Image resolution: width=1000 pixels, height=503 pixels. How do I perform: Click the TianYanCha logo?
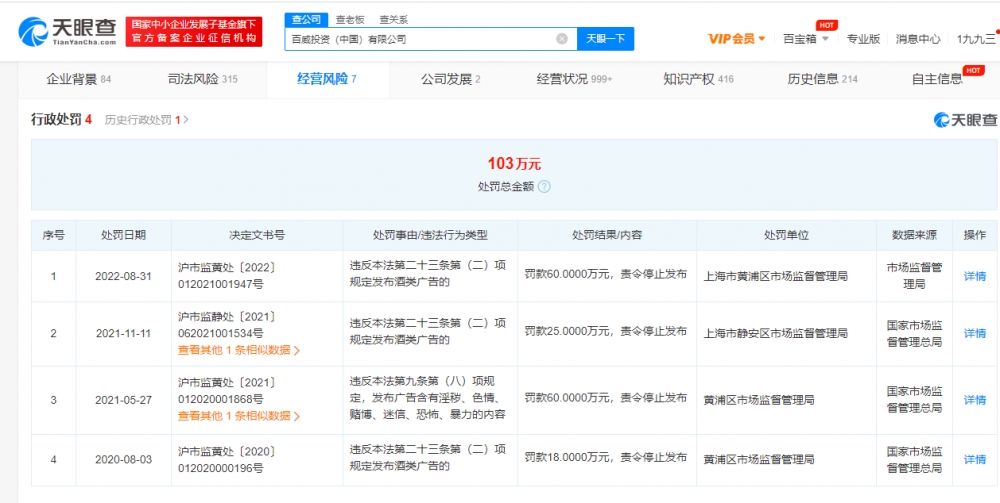67,31
